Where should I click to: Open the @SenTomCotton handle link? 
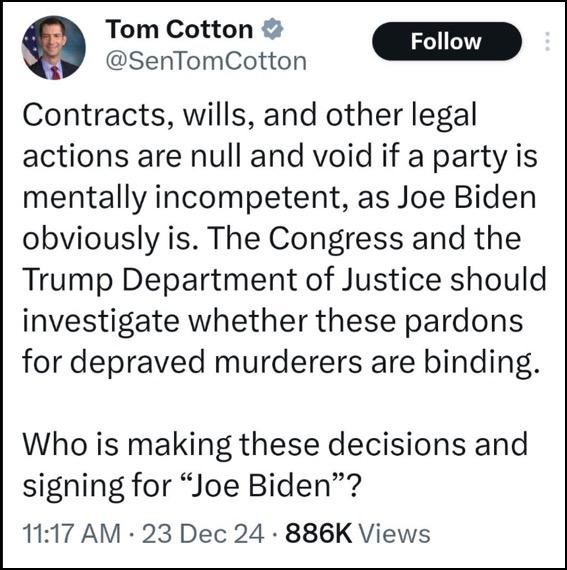pyautogui.click(x=206, y=61)
